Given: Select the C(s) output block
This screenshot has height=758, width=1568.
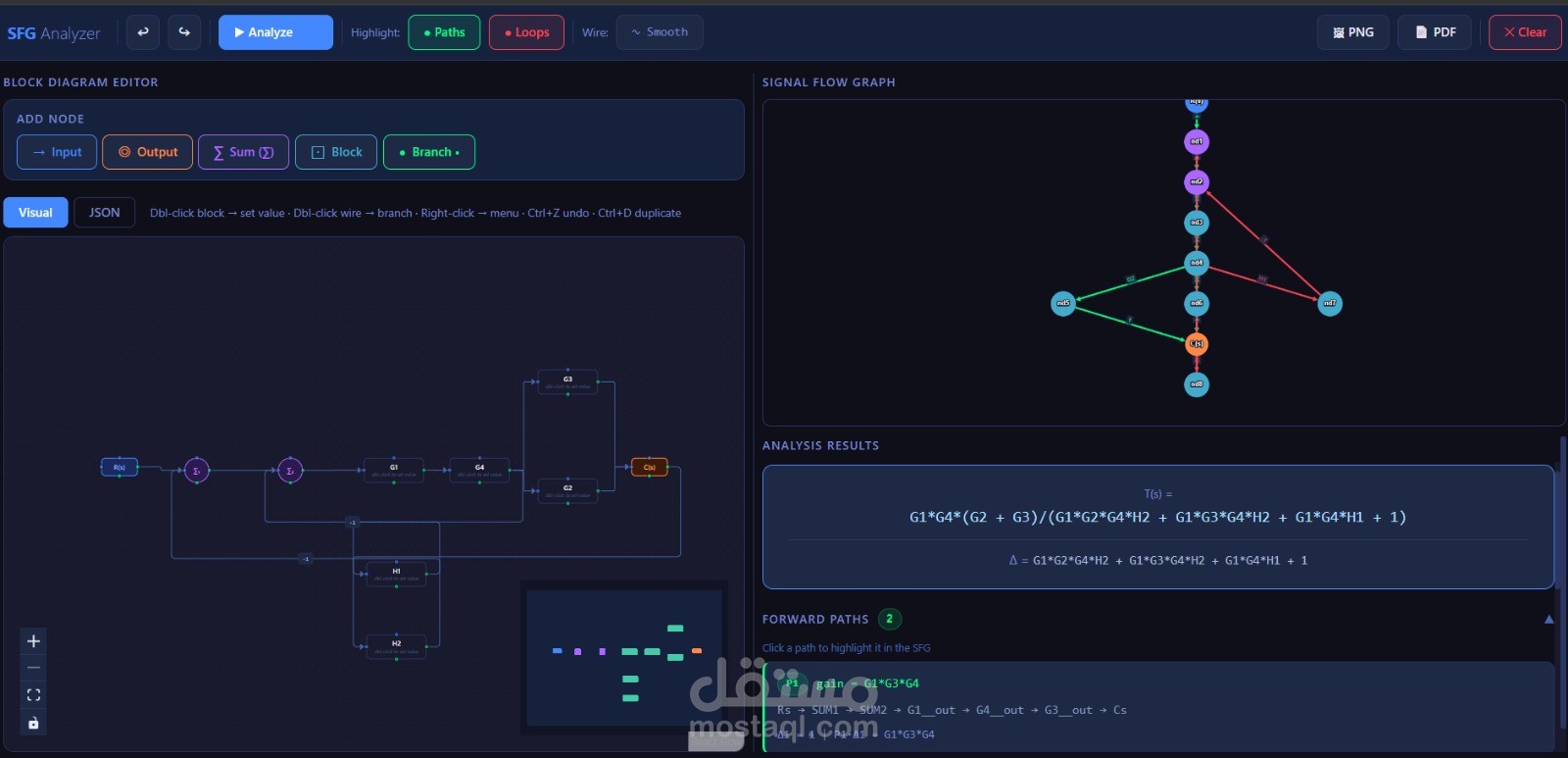Looking at the screenshot, I should [650, 467].
